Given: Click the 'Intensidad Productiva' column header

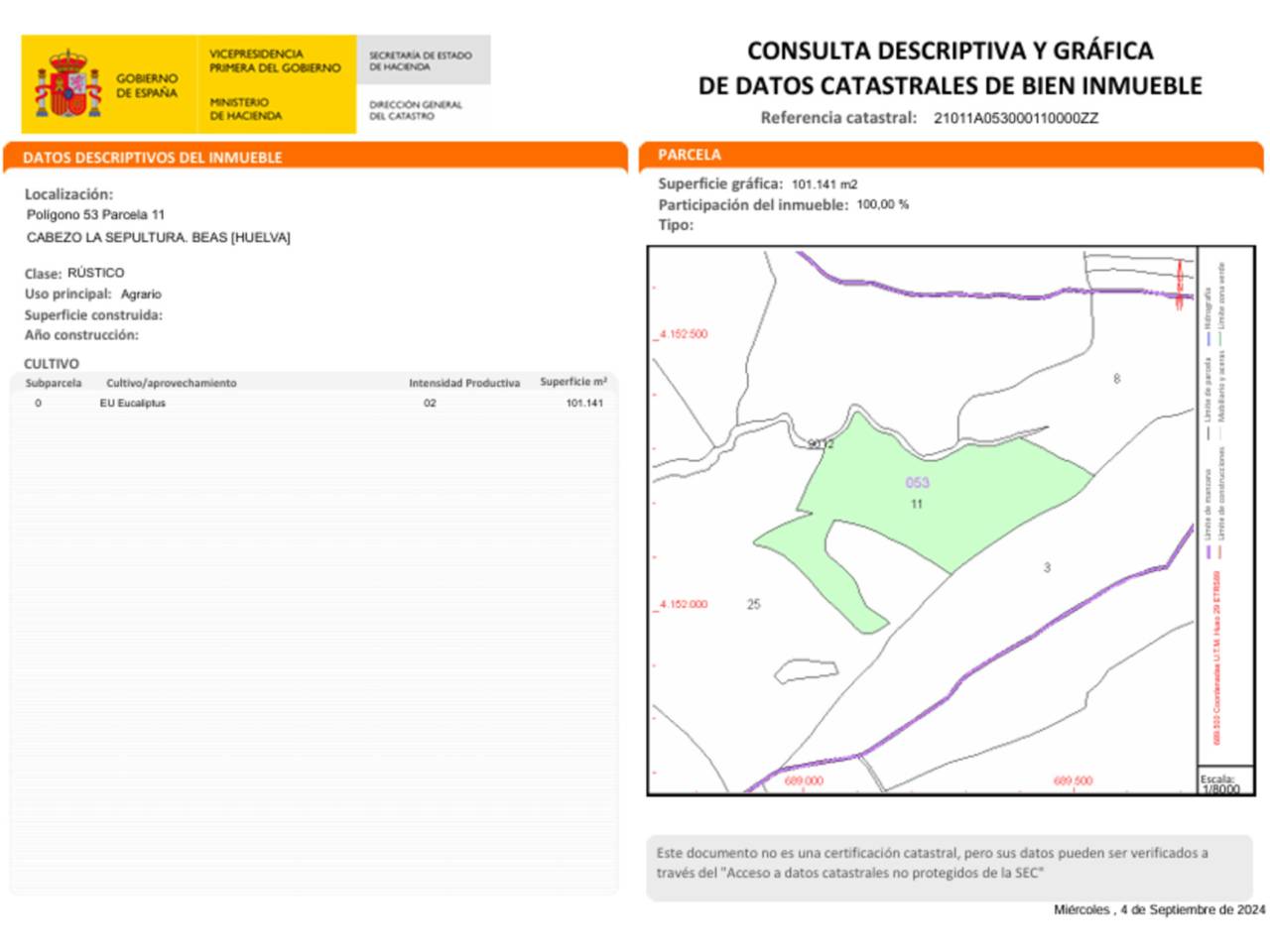Looking at the screenshot, I should click(464, 383).
